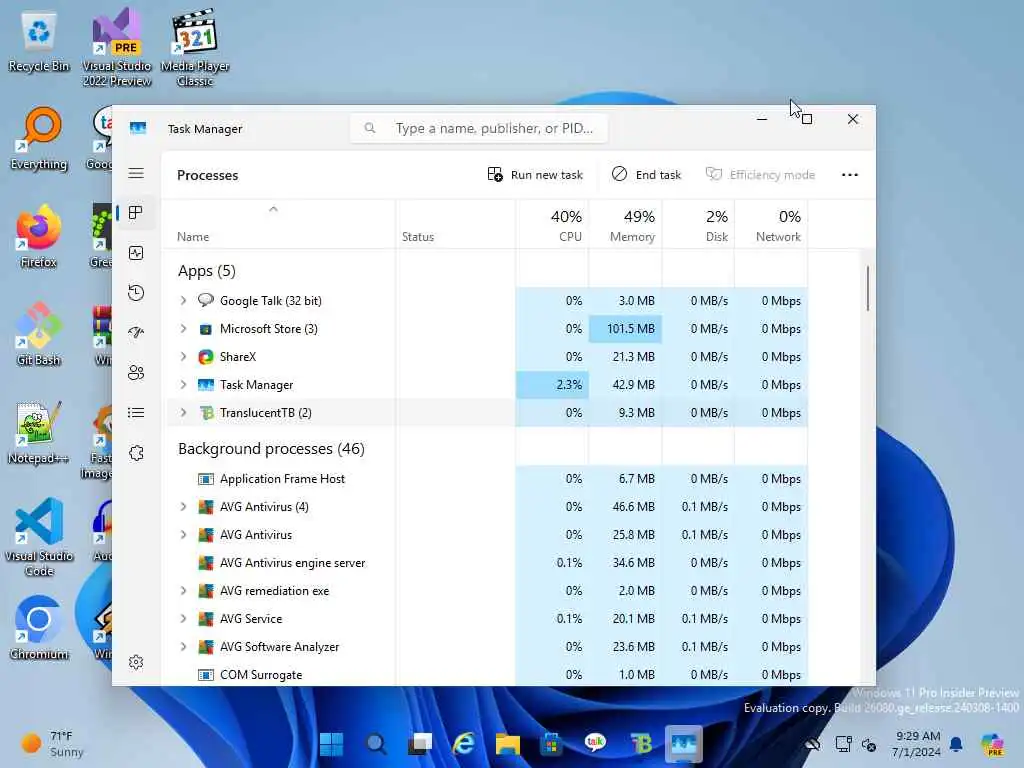
Task: Open the Windows Start menu
Action: (x=332, y=744)
